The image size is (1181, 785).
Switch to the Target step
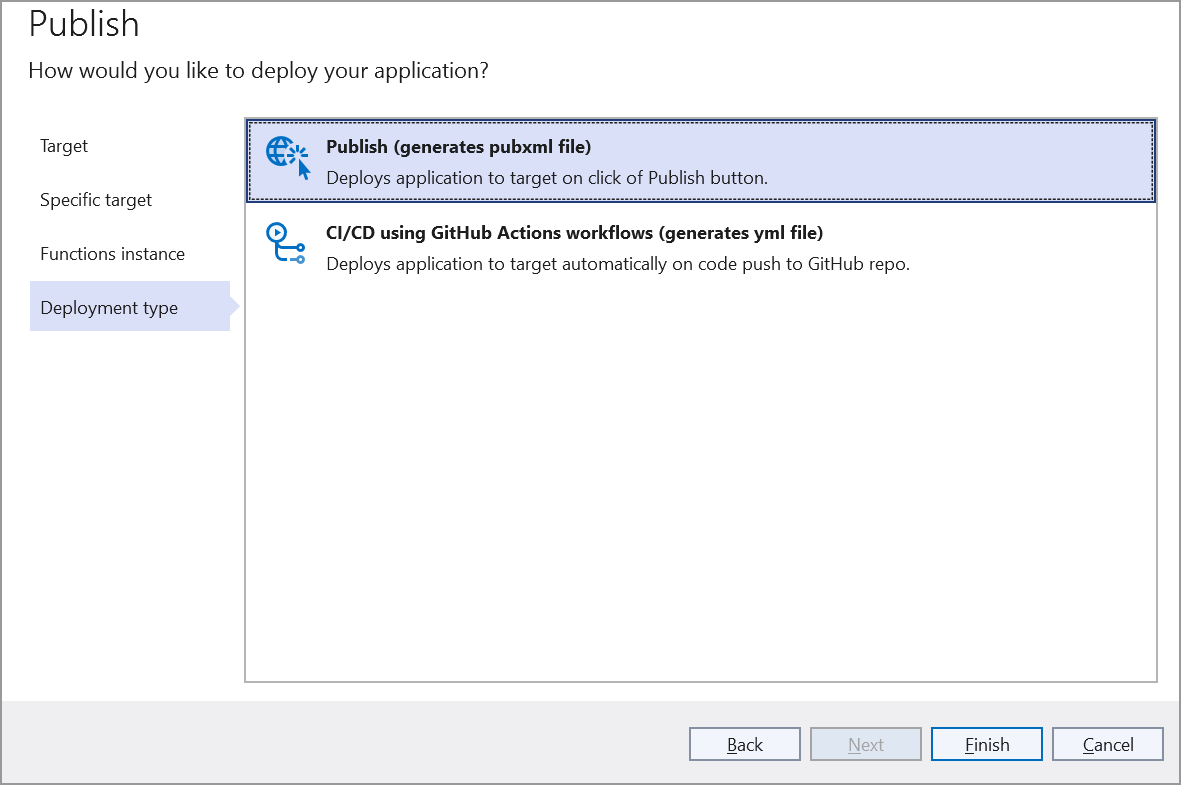click(64, 145)
